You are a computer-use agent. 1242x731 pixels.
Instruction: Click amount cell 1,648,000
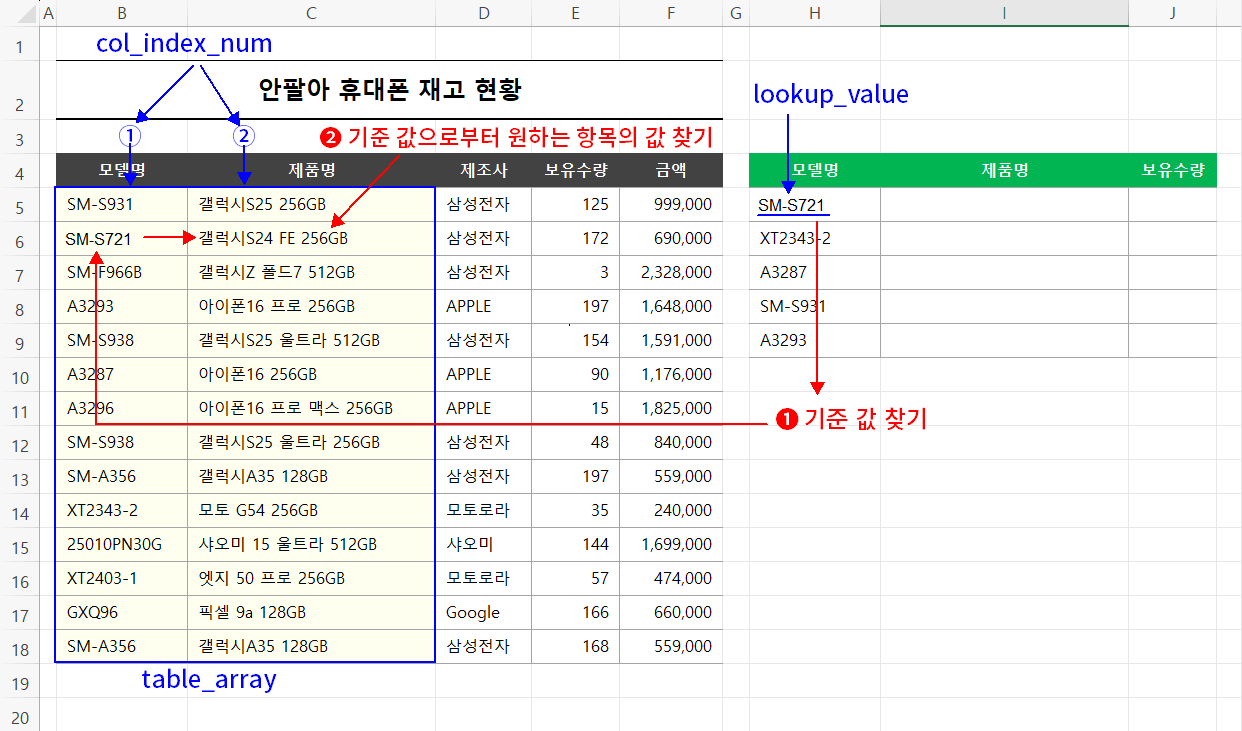(x=671, y=307)
